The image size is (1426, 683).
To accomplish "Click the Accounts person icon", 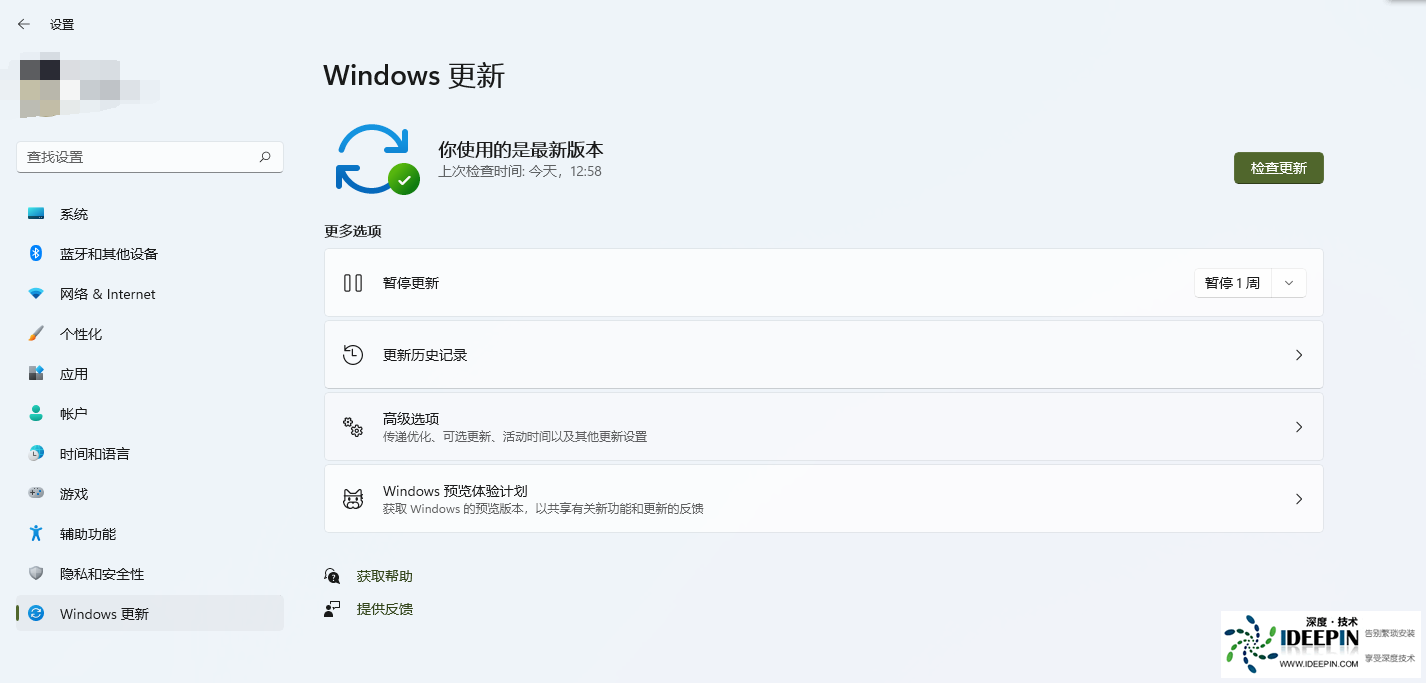I will pos(36,414).
